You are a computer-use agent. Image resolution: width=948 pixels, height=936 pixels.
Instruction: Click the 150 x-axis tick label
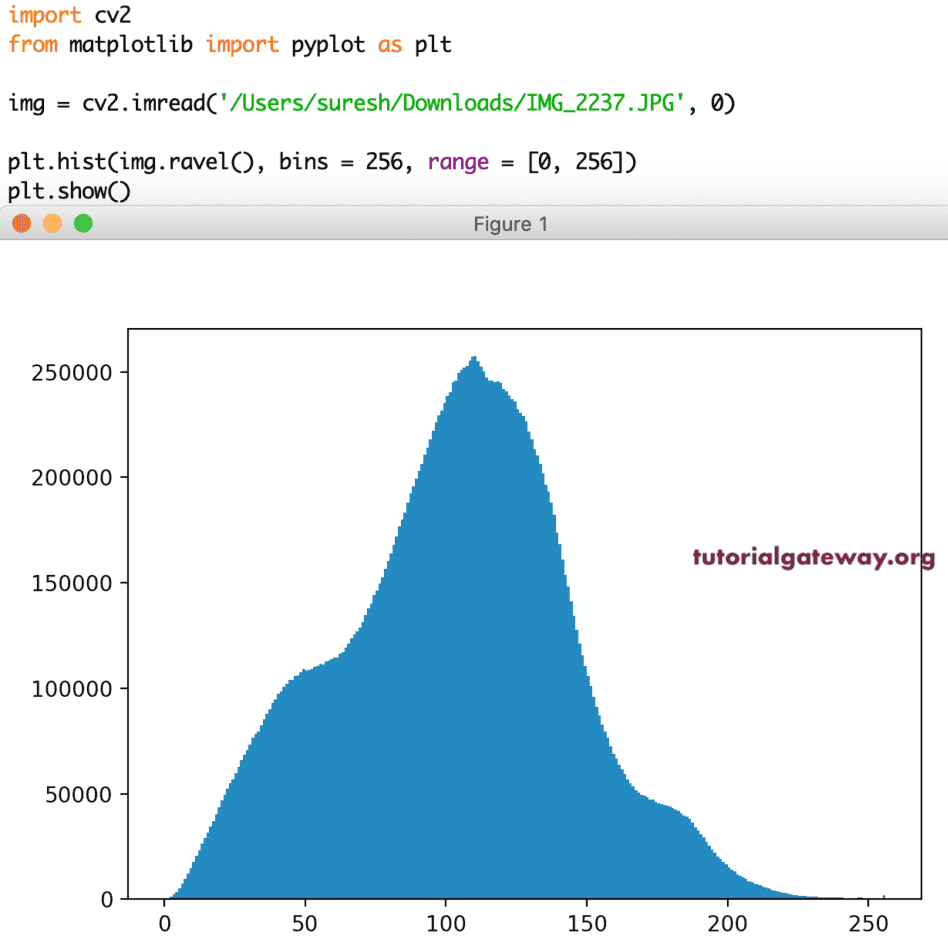pos(586,923)
